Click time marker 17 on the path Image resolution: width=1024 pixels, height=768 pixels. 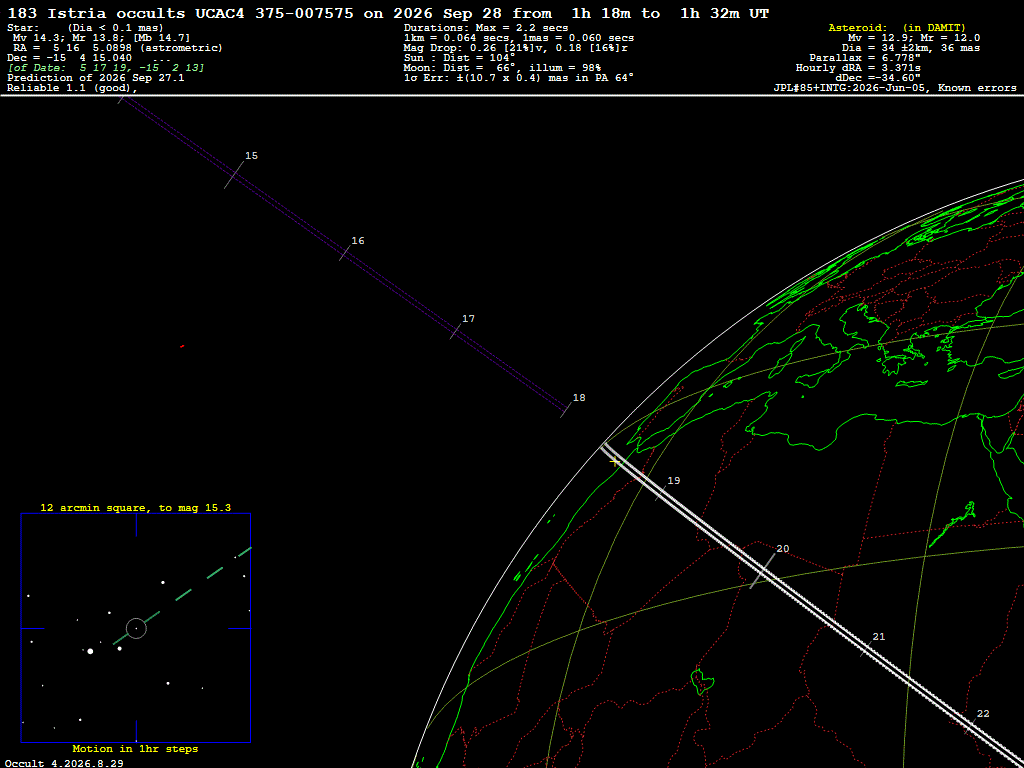click(x=468, y=319)
